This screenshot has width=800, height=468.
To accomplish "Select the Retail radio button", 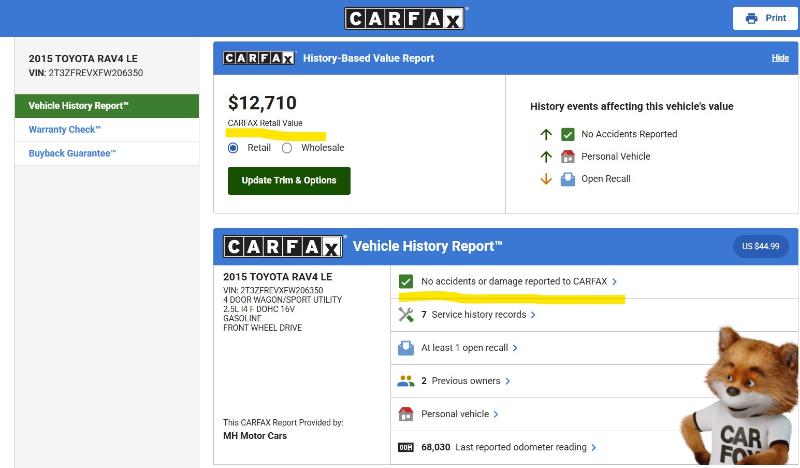I will (233, 148).
